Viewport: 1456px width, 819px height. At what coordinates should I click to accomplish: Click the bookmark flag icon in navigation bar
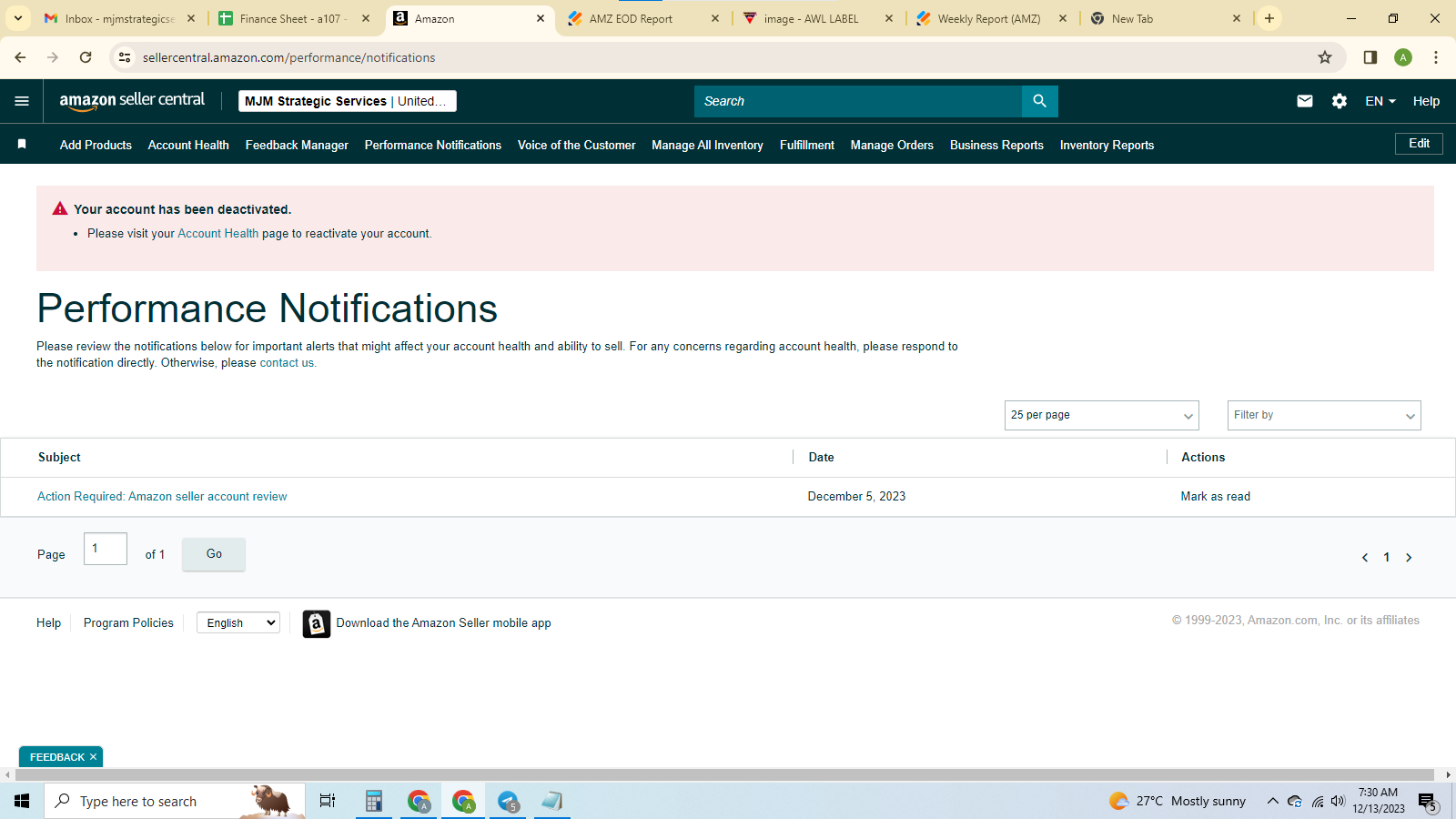click(x=22, y=144)
